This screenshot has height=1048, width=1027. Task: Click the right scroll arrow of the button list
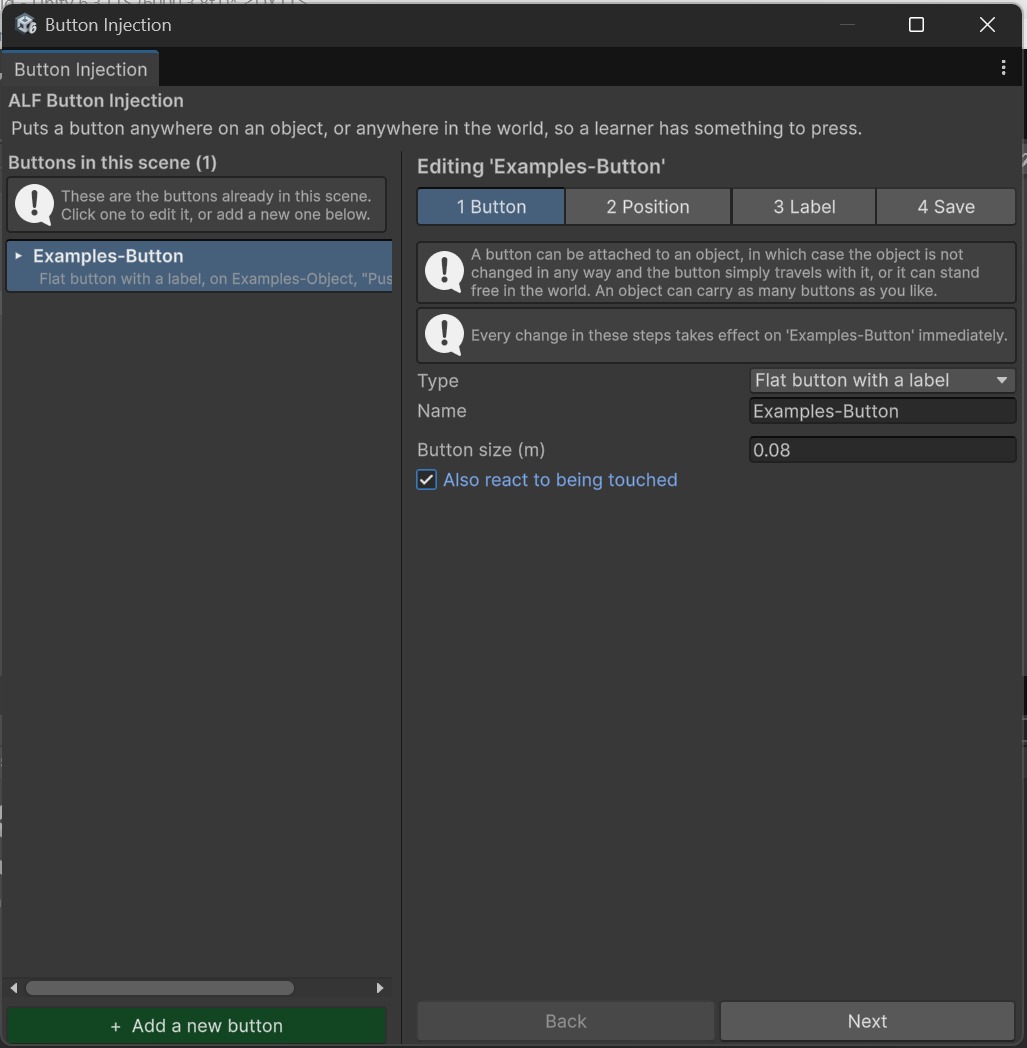[380, 988]
